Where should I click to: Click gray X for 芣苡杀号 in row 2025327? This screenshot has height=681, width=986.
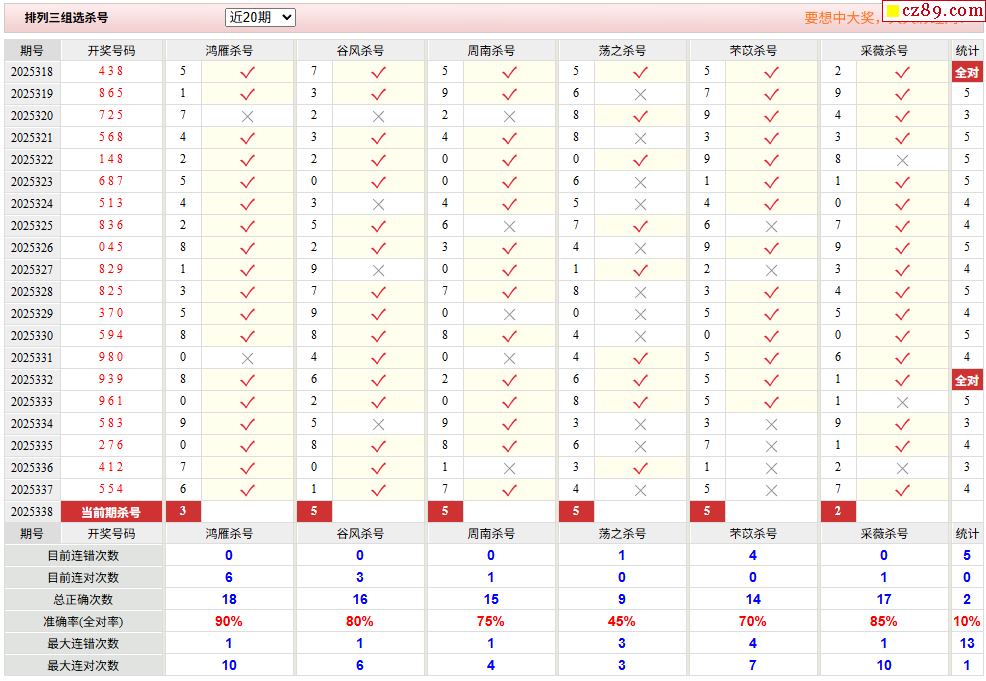(x=772, y=270)
